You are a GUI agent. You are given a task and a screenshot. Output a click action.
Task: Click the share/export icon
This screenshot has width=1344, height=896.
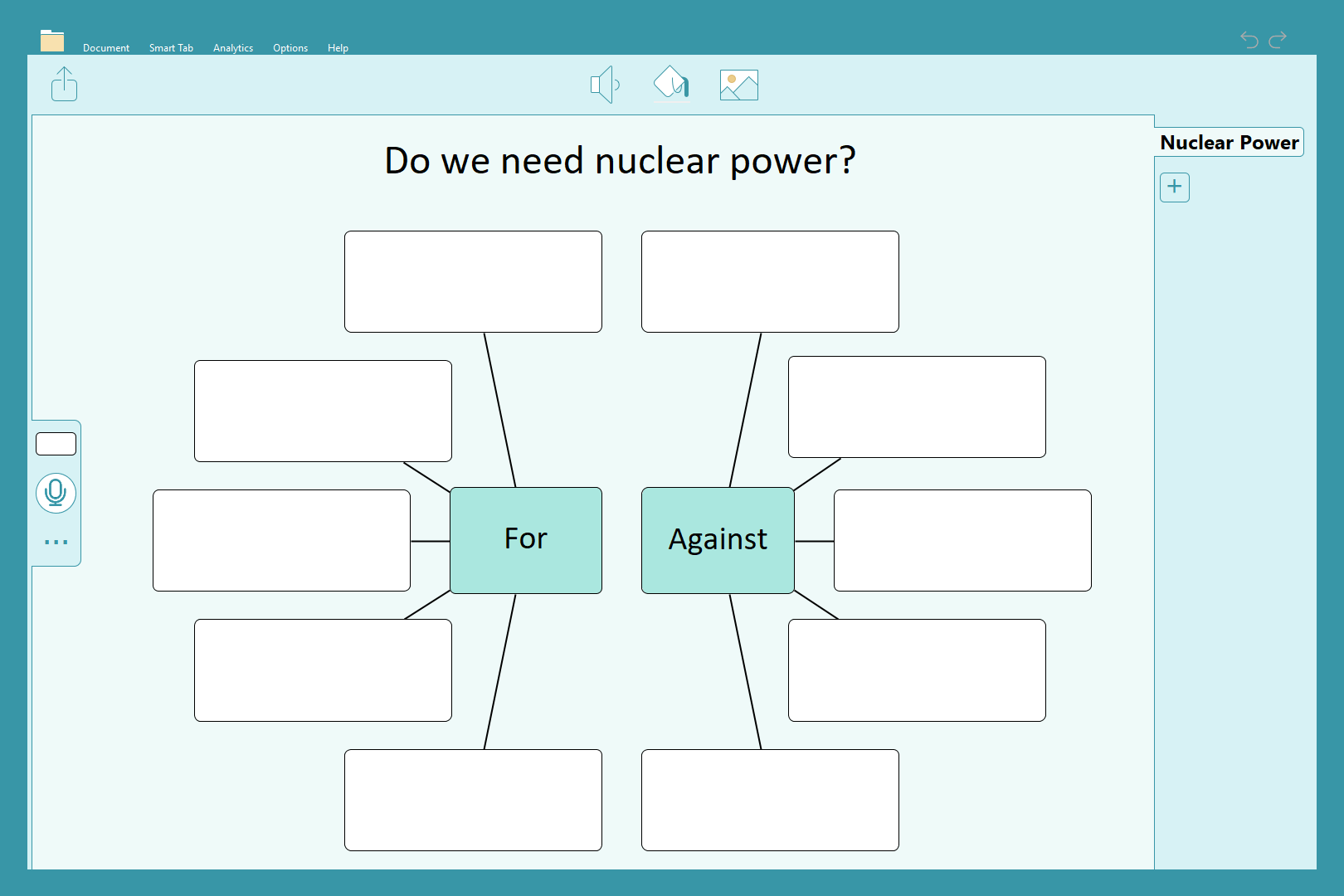click(x=65, y=85)
